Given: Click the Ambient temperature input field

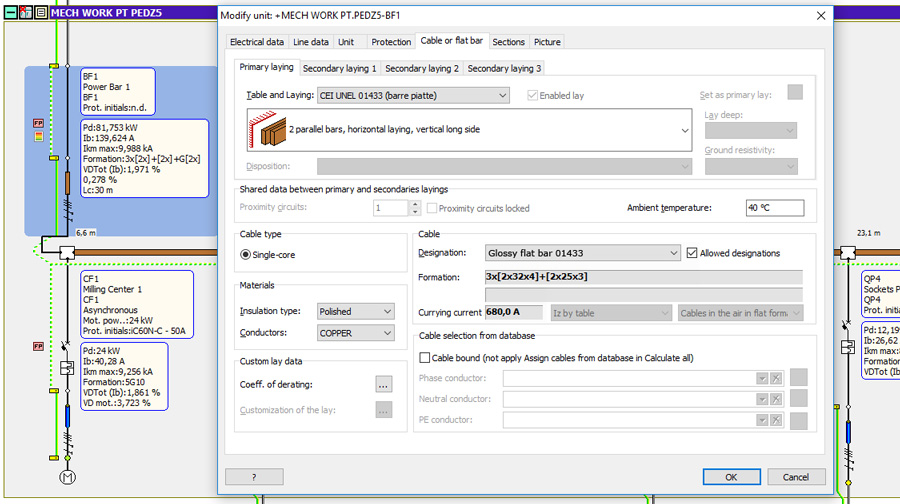Looking at the screenshot, I should pos(774,208).
